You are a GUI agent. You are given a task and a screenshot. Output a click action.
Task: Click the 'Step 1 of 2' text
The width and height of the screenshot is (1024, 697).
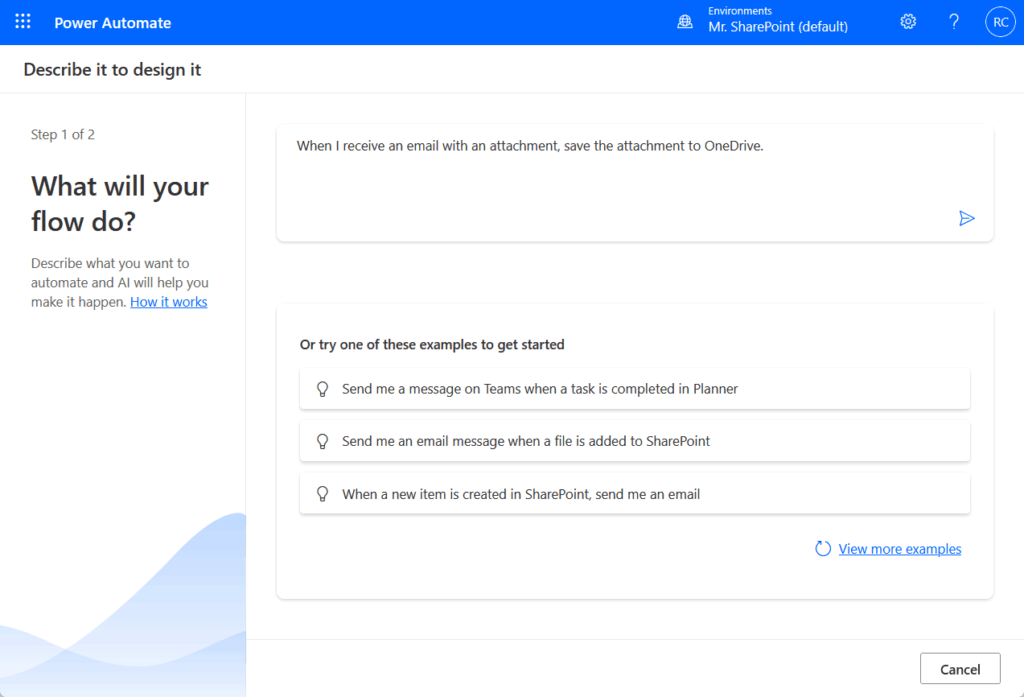coord(63,135)
